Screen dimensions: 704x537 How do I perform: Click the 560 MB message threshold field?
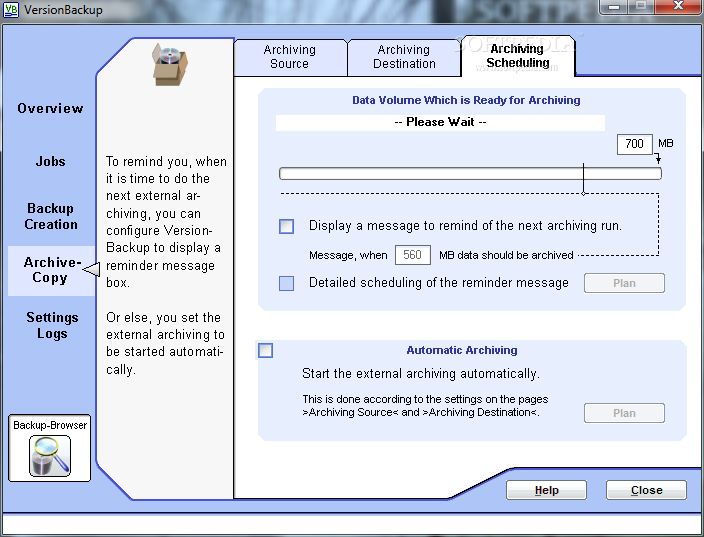413,255
